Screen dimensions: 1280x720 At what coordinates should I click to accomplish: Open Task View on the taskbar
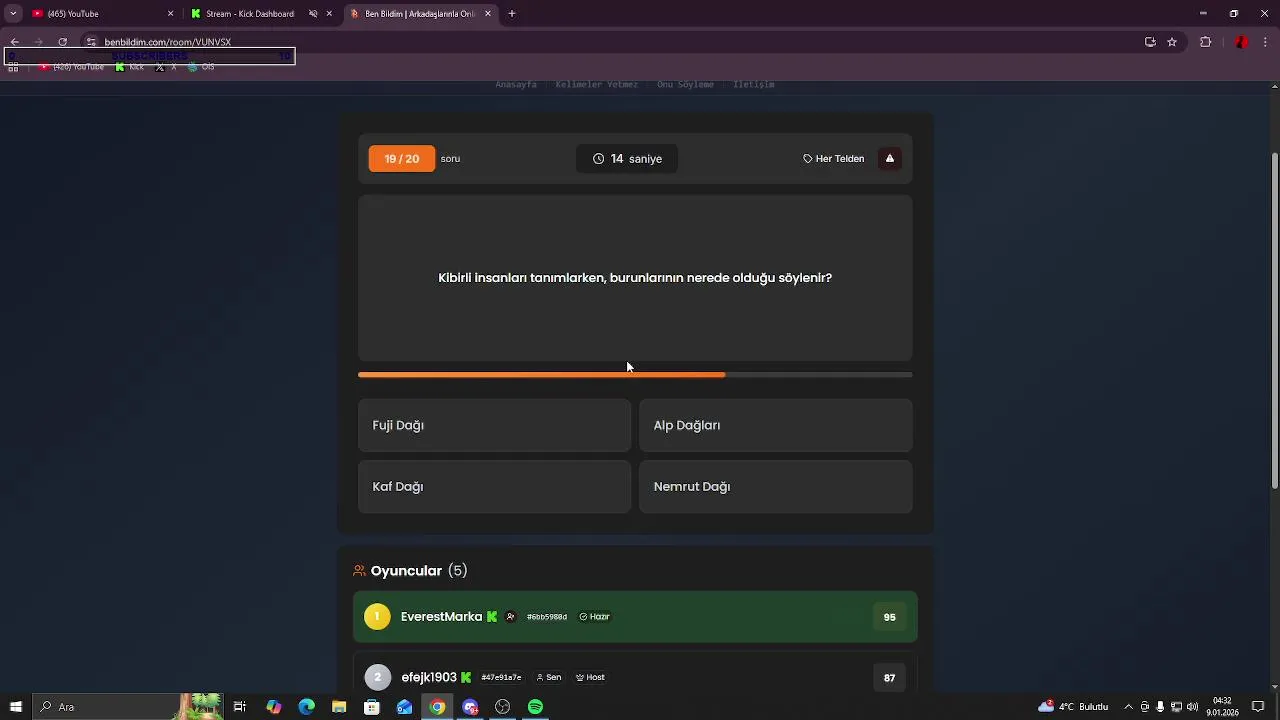click(x=240, y=707)
